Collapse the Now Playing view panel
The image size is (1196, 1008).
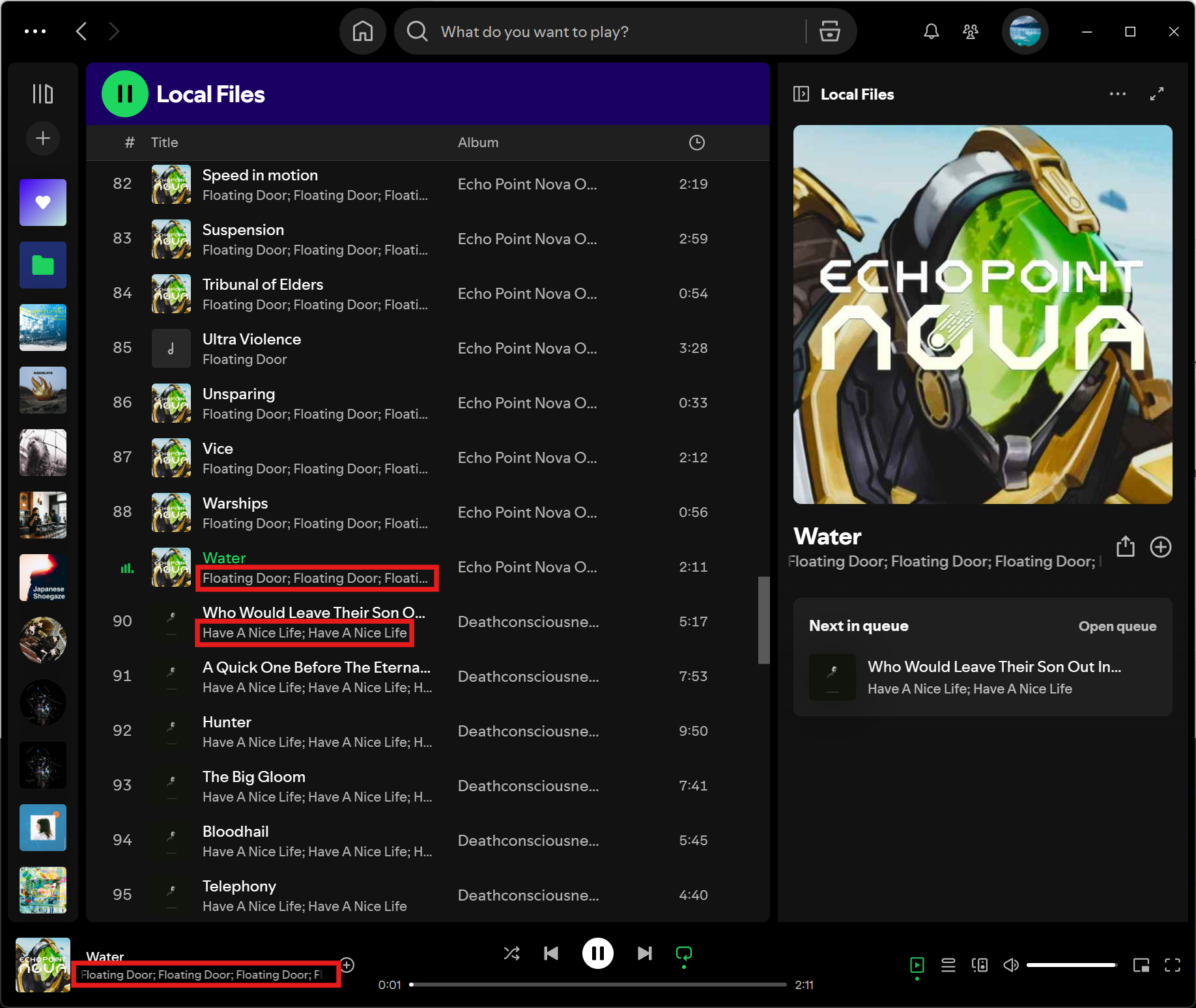coord(801,94)
